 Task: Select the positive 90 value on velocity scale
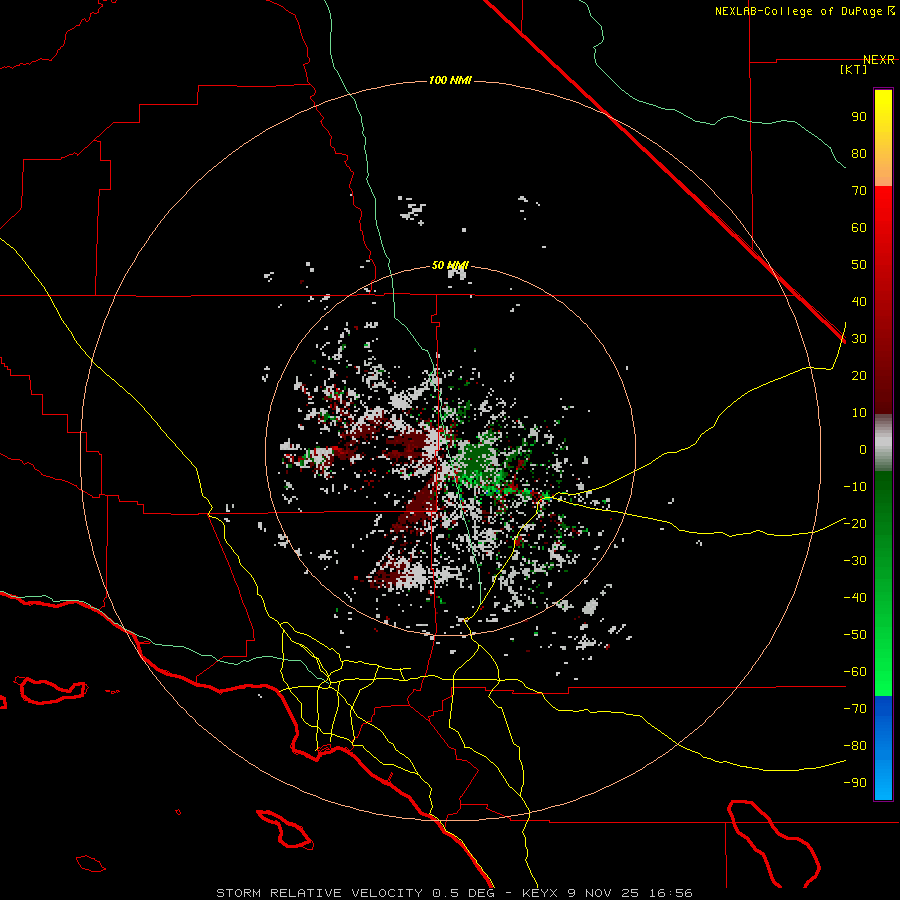(859, 117)
